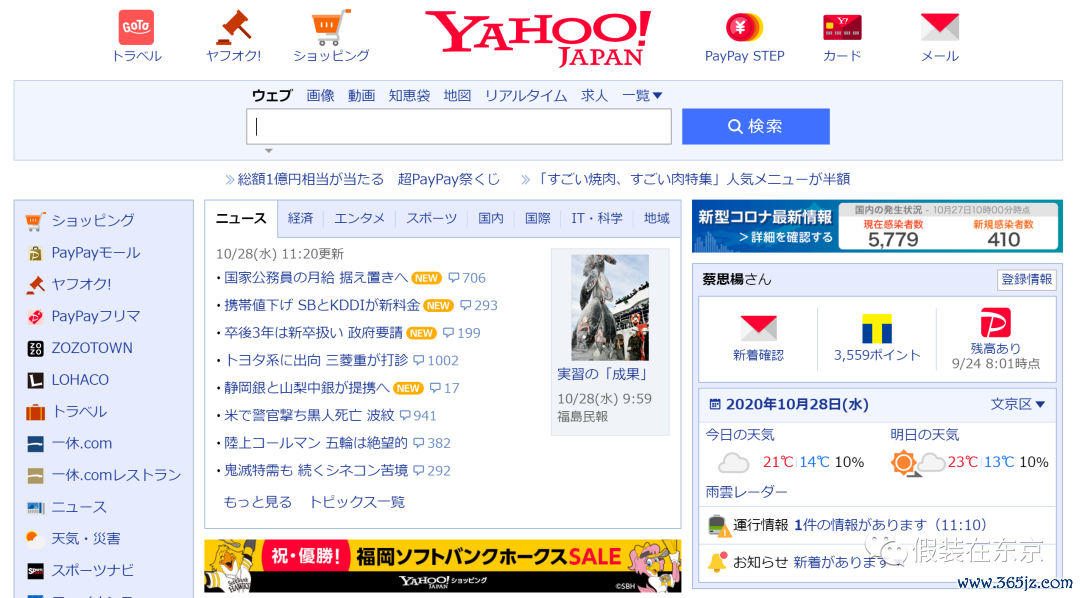Screen dimensions: 1080x598
Task: Open the 新型コロナ最新情報 banner
Action: [x=877, y=226]
